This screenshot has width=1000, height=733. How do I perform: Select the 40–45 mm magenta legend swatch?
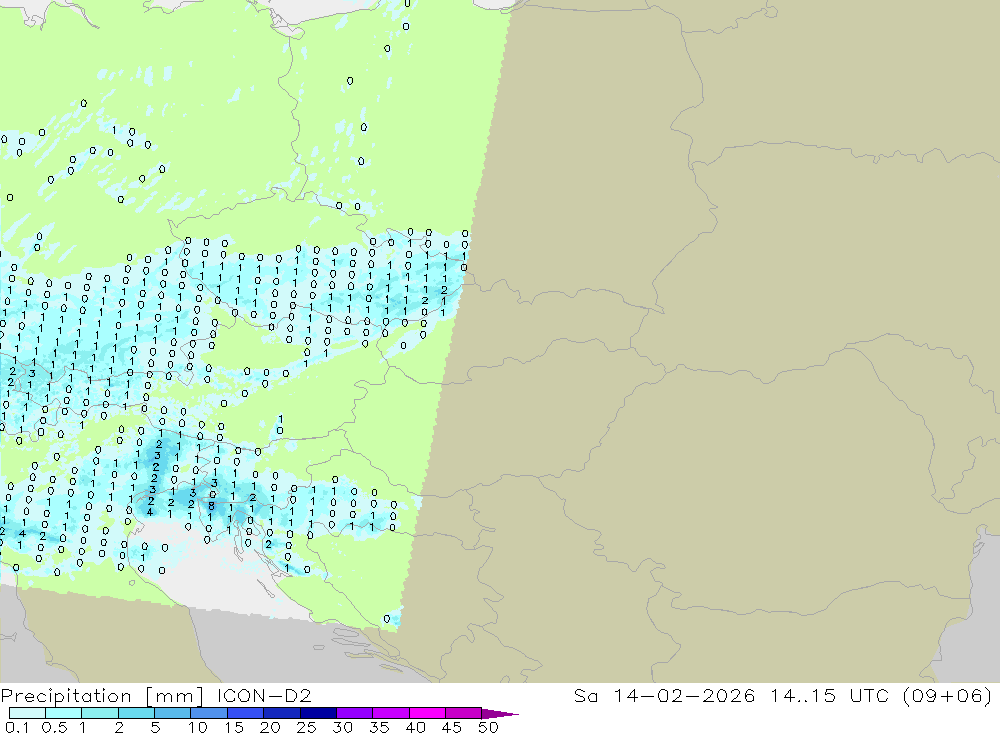point(427,713)
